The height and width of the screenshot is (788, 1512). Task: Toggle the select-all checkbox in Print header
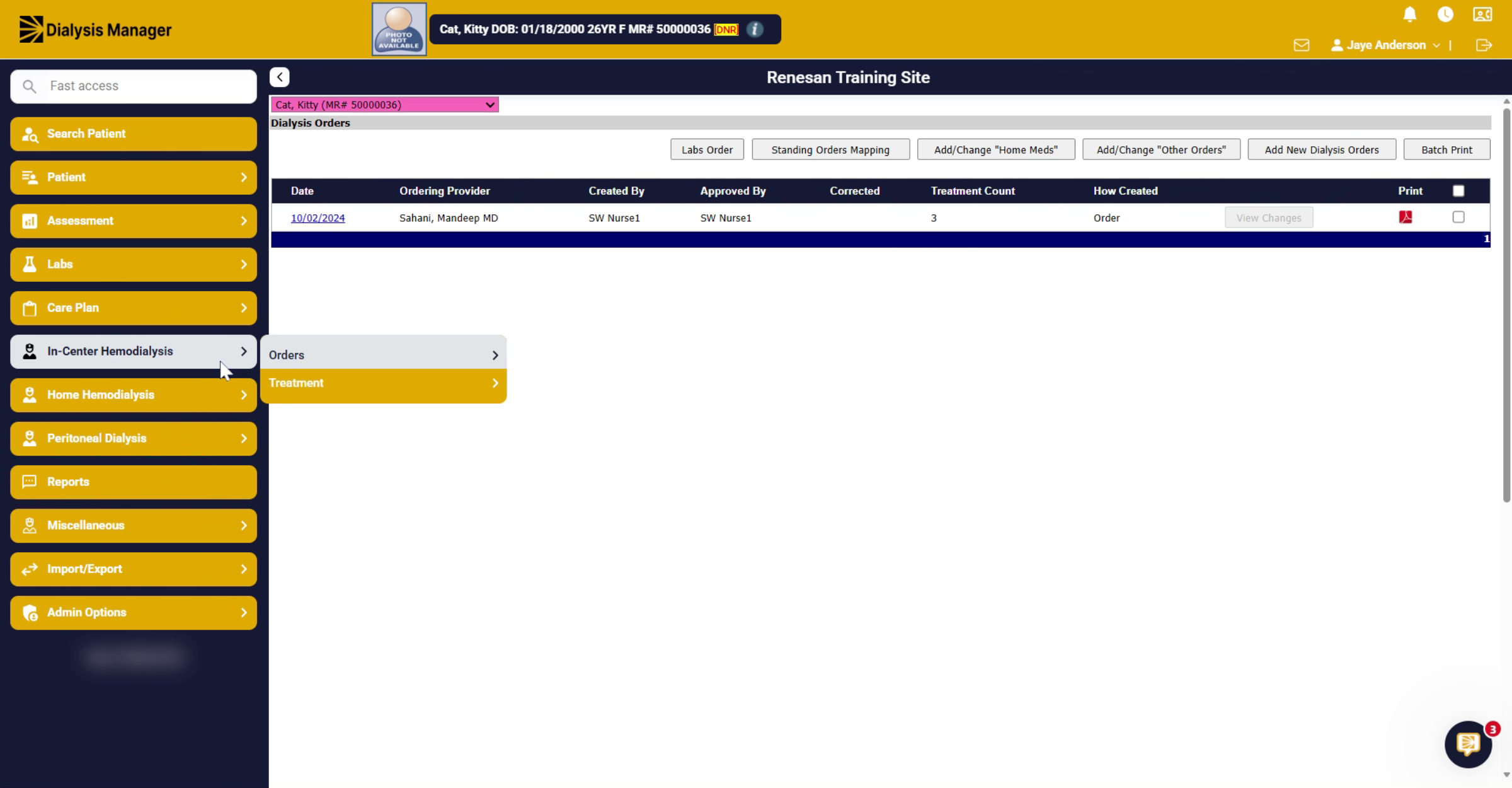(1458, 191)
